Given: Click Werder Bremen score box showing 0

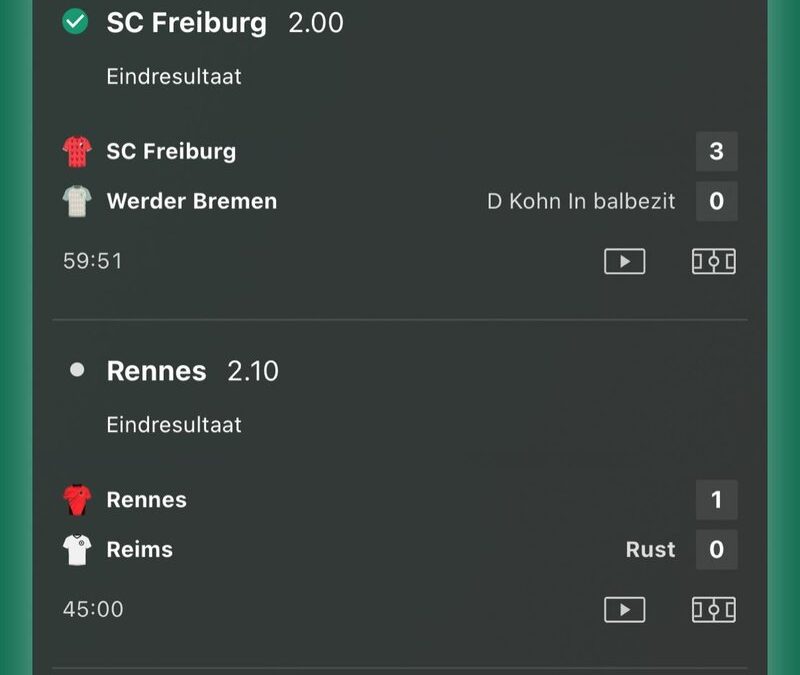Looking at the screenshot, I should click(716, 201).
